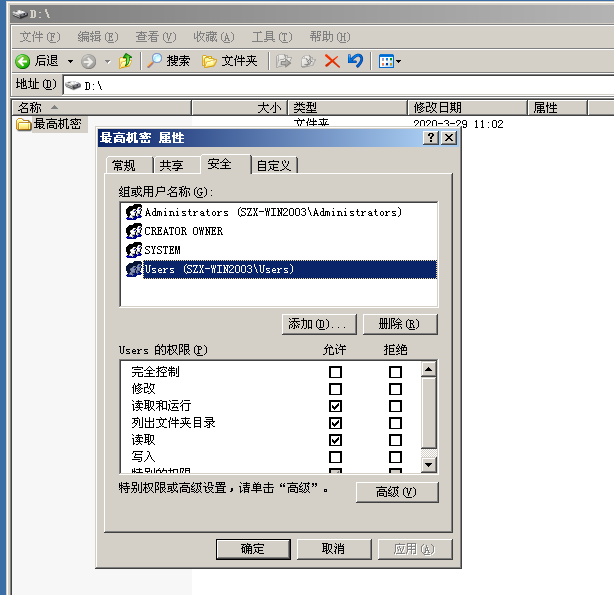
Task: Click the Copy To toolbar icon
Action: [x=308, y=61]
